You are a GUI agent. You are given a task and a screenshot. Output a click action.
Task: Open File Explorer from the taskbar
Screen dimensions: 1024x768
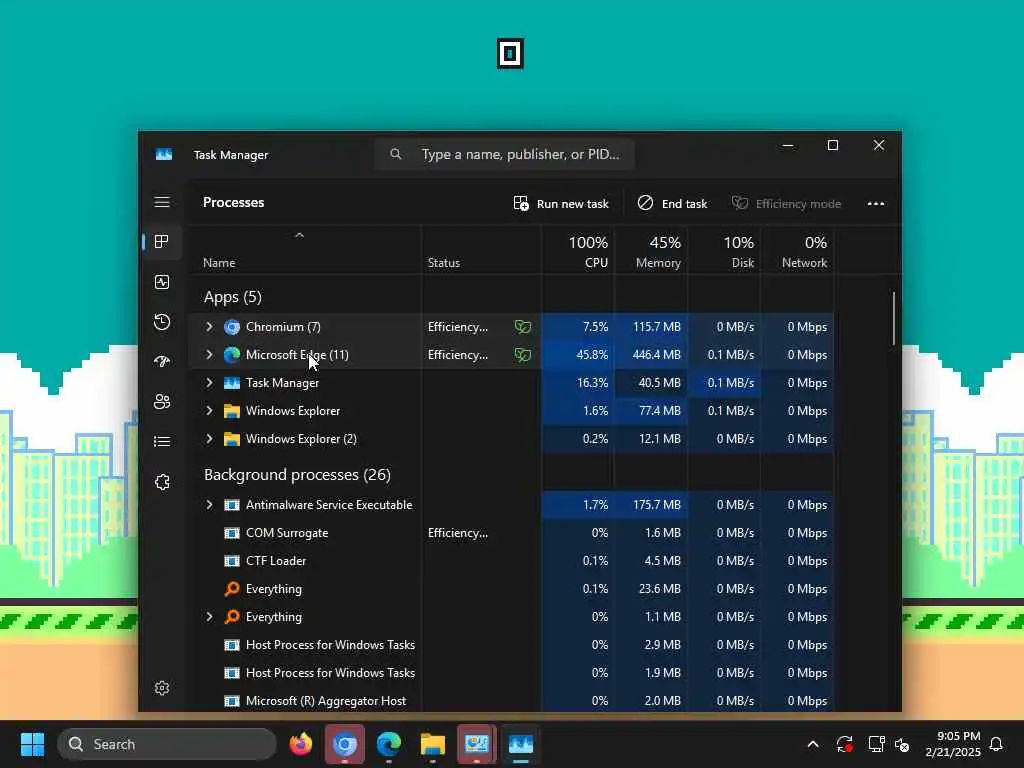pos(432,744)
